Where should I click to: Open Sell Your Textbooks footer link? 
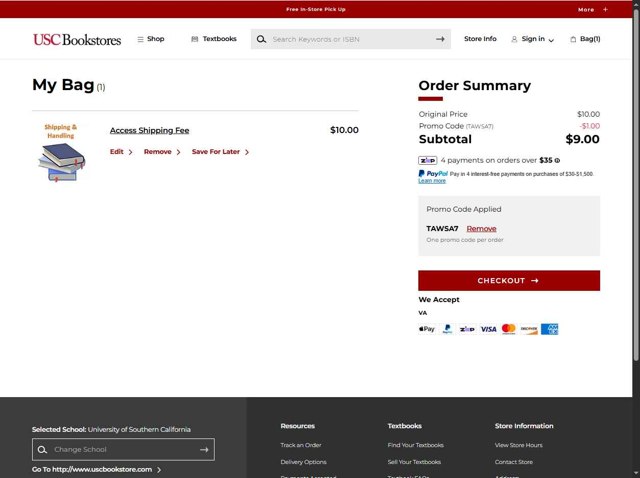tap(414, 462)
